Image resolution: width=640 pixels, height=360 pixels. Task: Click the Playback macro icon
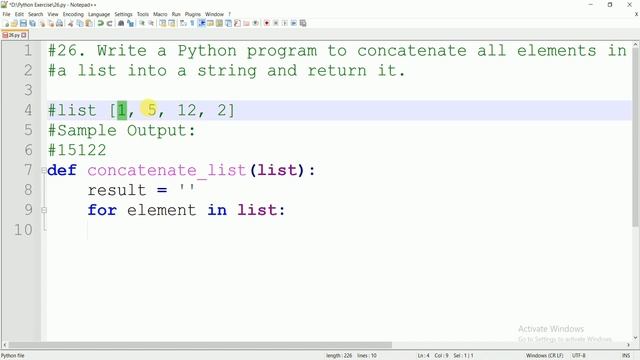point(284,23)
